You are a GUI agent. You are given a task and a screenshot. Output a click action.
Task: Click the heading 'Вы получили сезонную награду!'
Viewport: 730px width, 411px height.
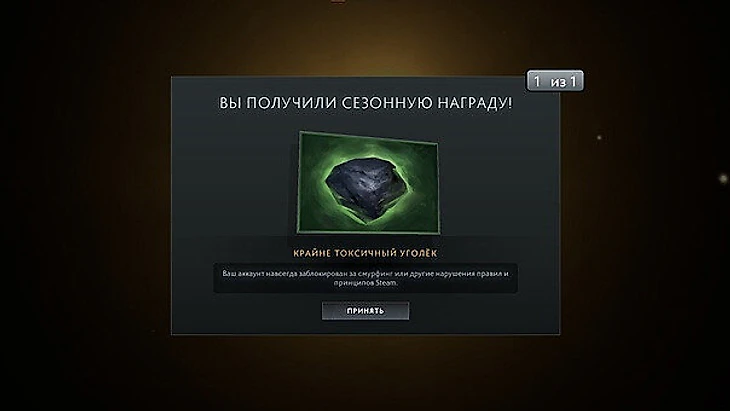(365, 103)
